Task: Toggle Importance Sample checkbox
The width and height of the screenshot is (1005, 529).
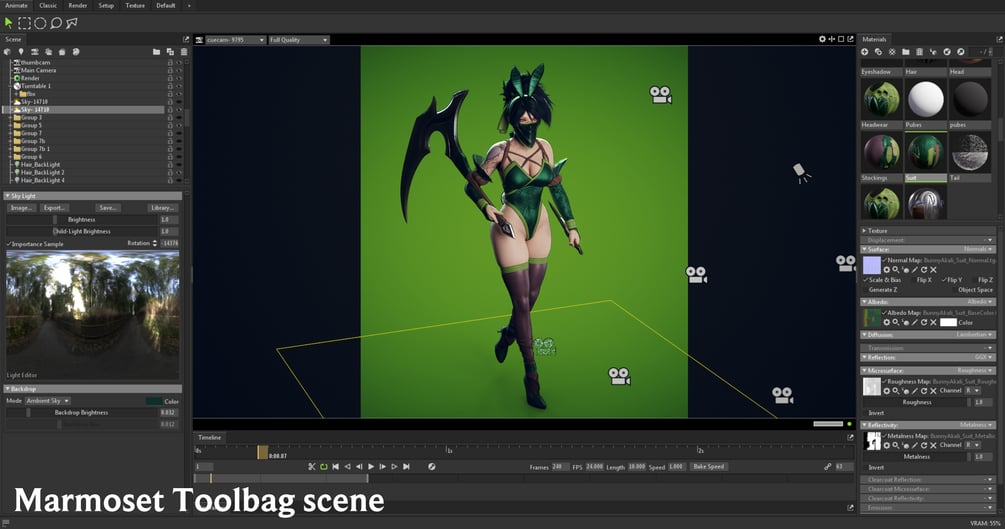Action: tap(9, 244)
